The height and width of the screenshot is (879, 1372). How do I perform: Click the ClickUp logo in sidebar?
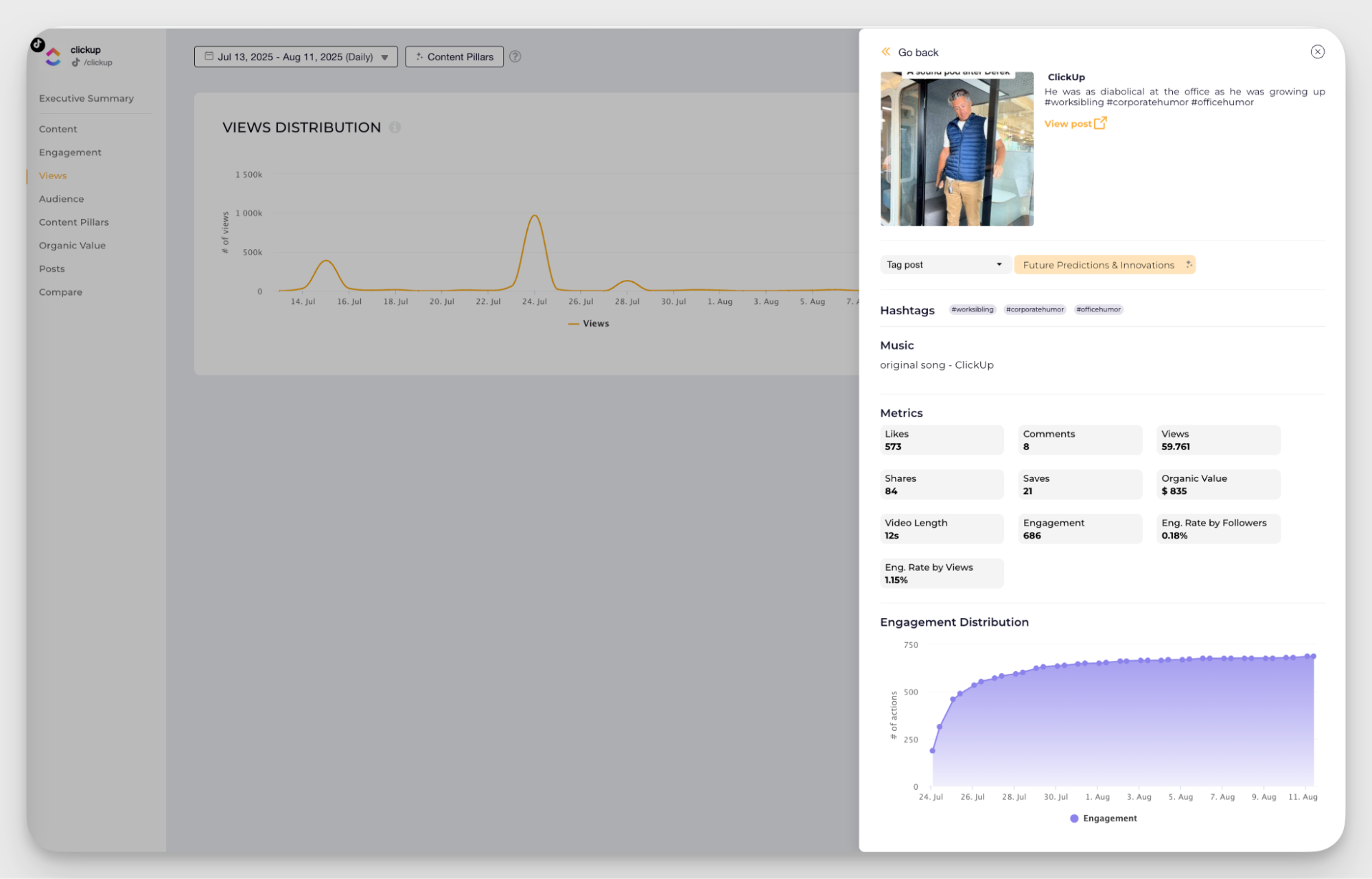pos(54,58)
